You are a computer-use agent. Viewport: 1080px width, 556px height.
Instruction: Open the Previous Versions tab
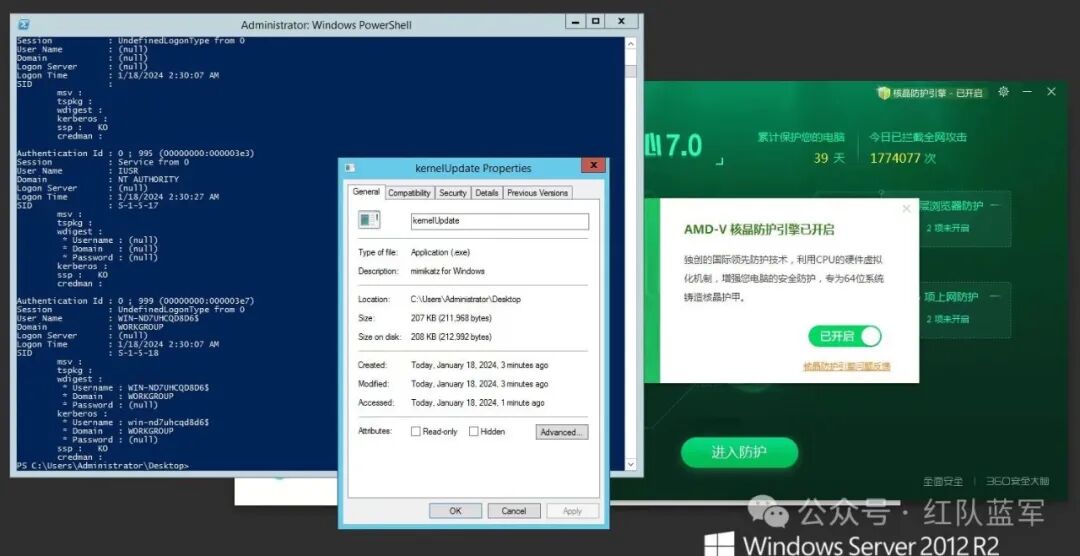tap(537, 194)
